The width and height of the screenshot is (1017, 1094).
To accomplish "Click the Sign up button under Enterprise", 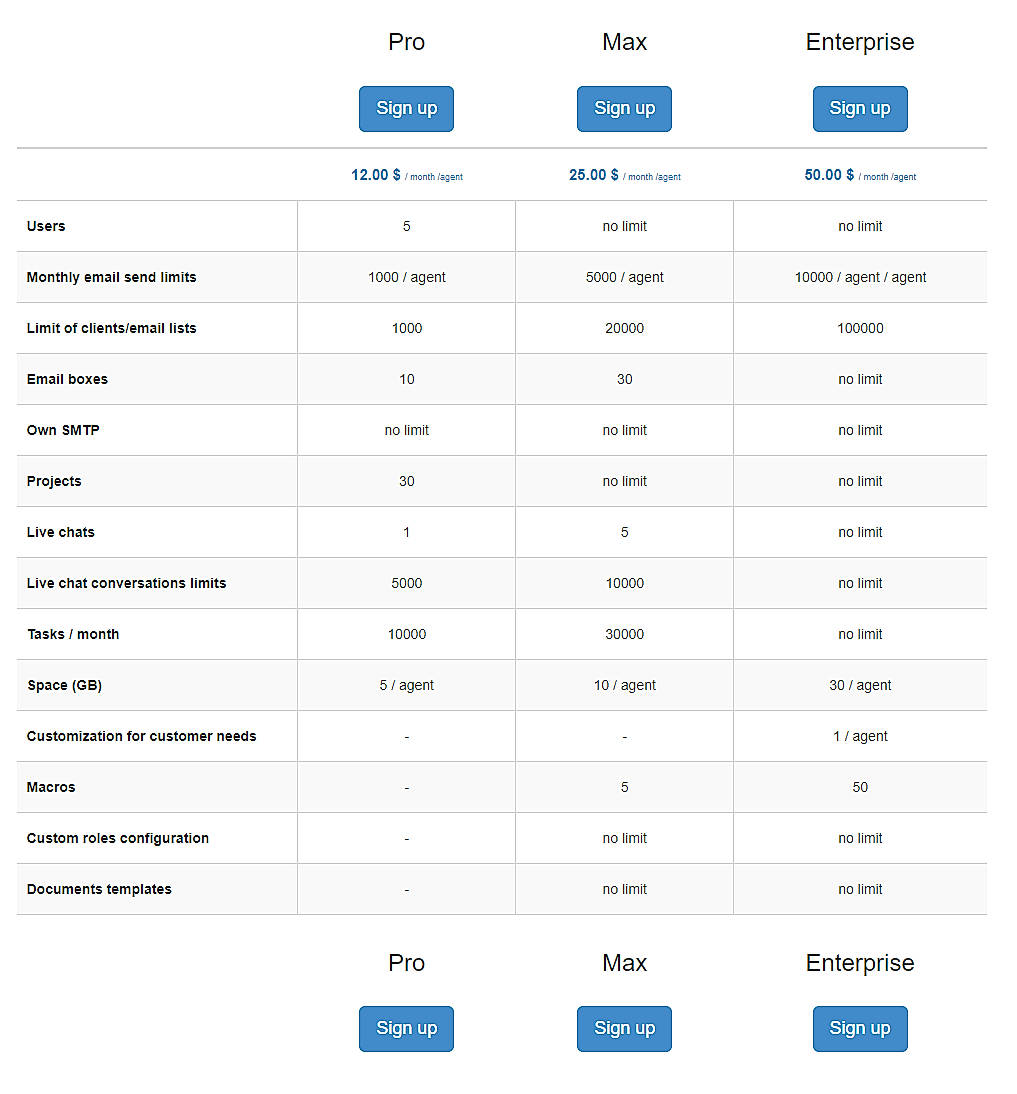I will pyautogui.click(x=860, y=108).
